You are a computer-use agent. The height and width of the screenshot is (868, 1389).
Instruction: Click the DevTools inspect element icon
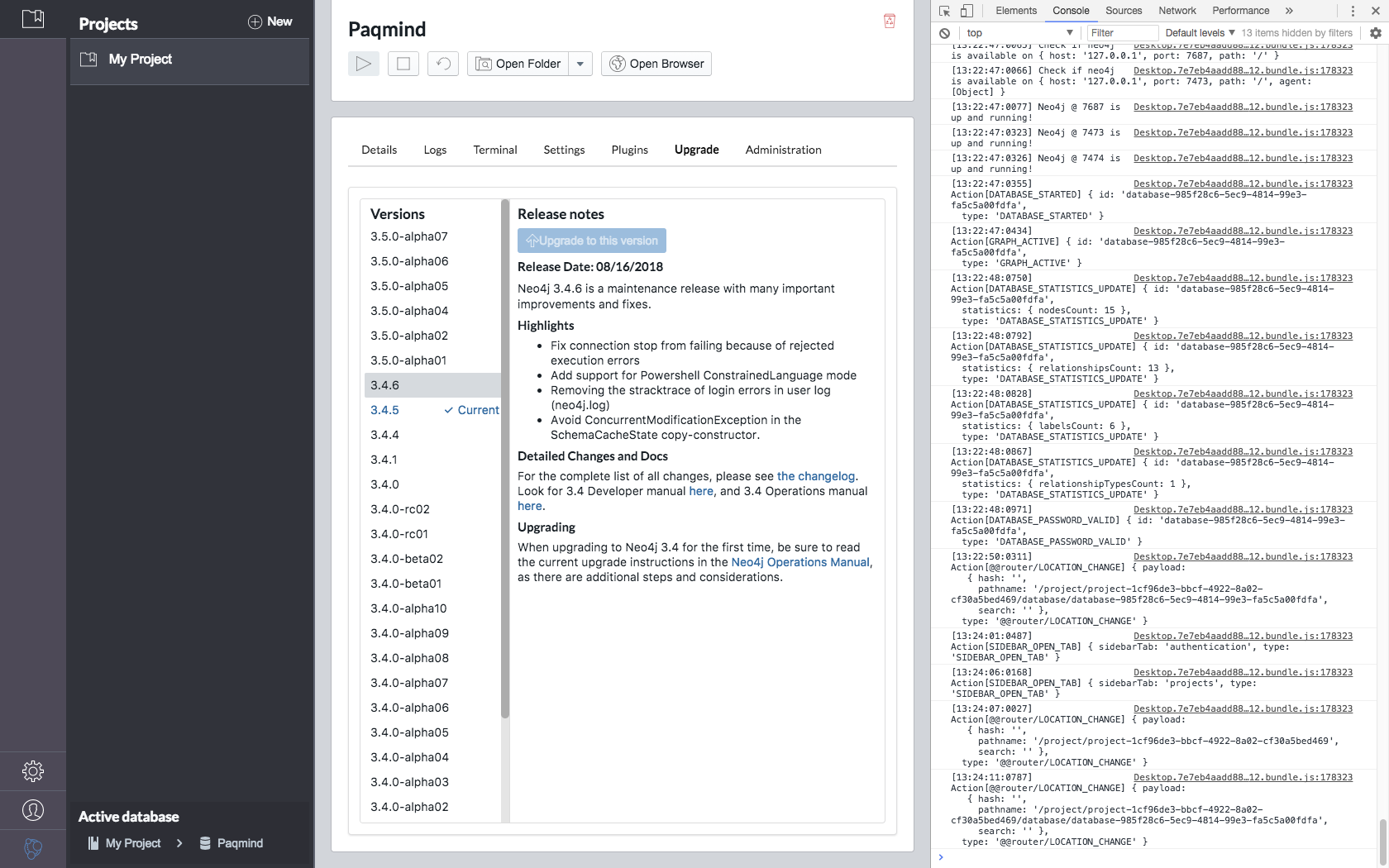pos(945,11)
